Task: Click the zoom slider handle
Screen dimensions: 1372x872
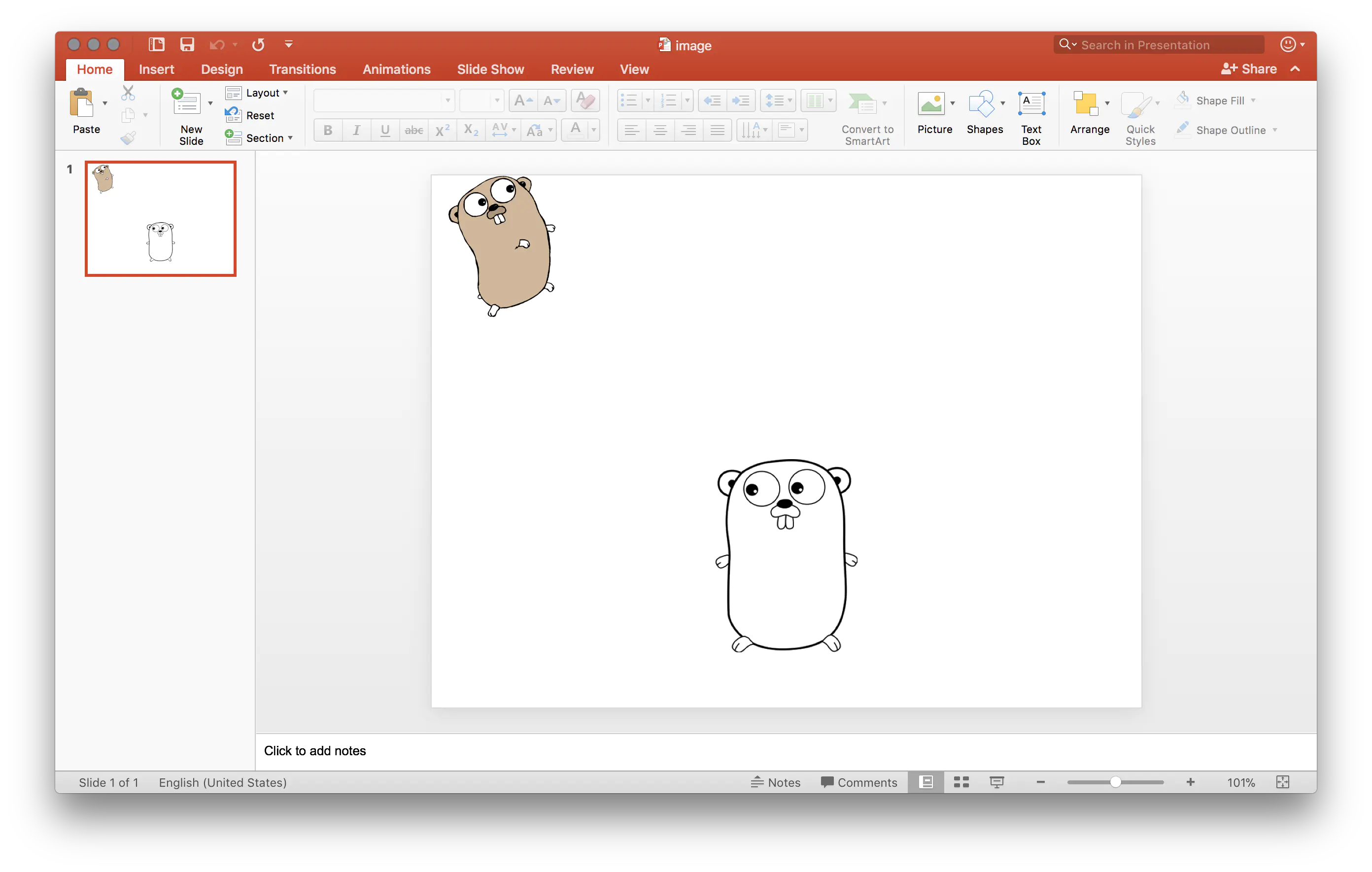Action: point(1115,782)
